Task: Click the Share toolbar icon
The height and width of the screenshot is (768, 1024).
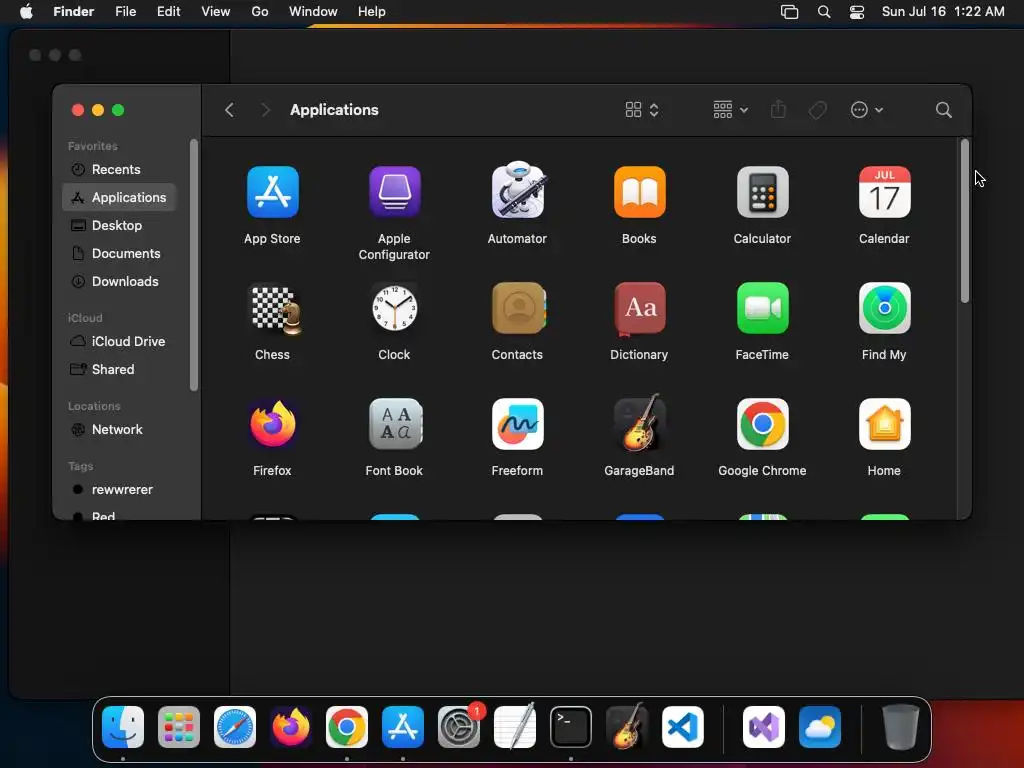Action: point(778,110)
